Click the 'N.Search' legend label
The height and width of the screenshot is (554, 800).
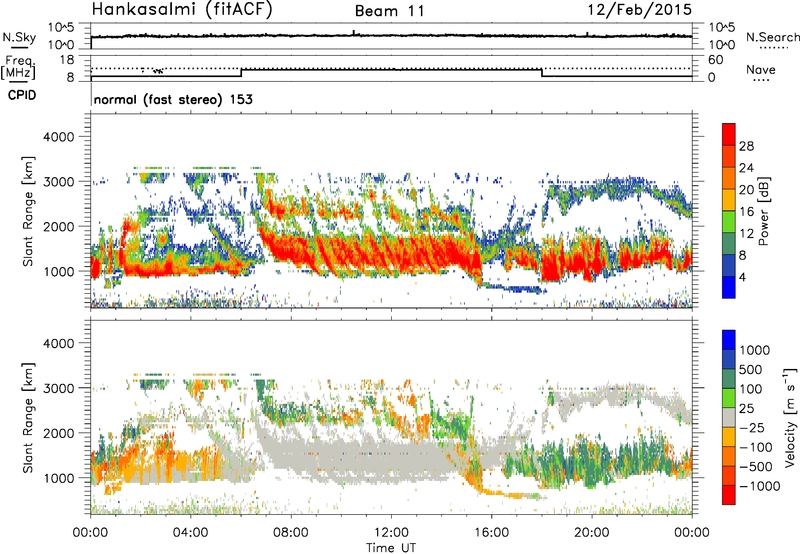point(773,37)
